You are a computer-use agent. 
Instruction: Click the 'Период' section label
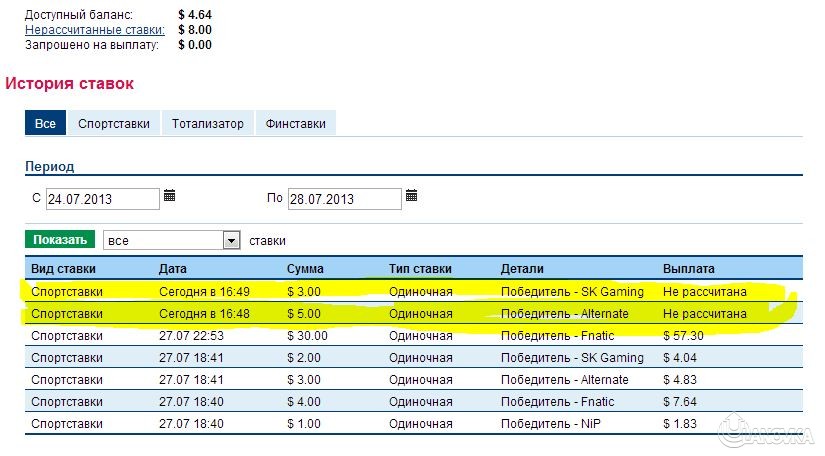49,167
